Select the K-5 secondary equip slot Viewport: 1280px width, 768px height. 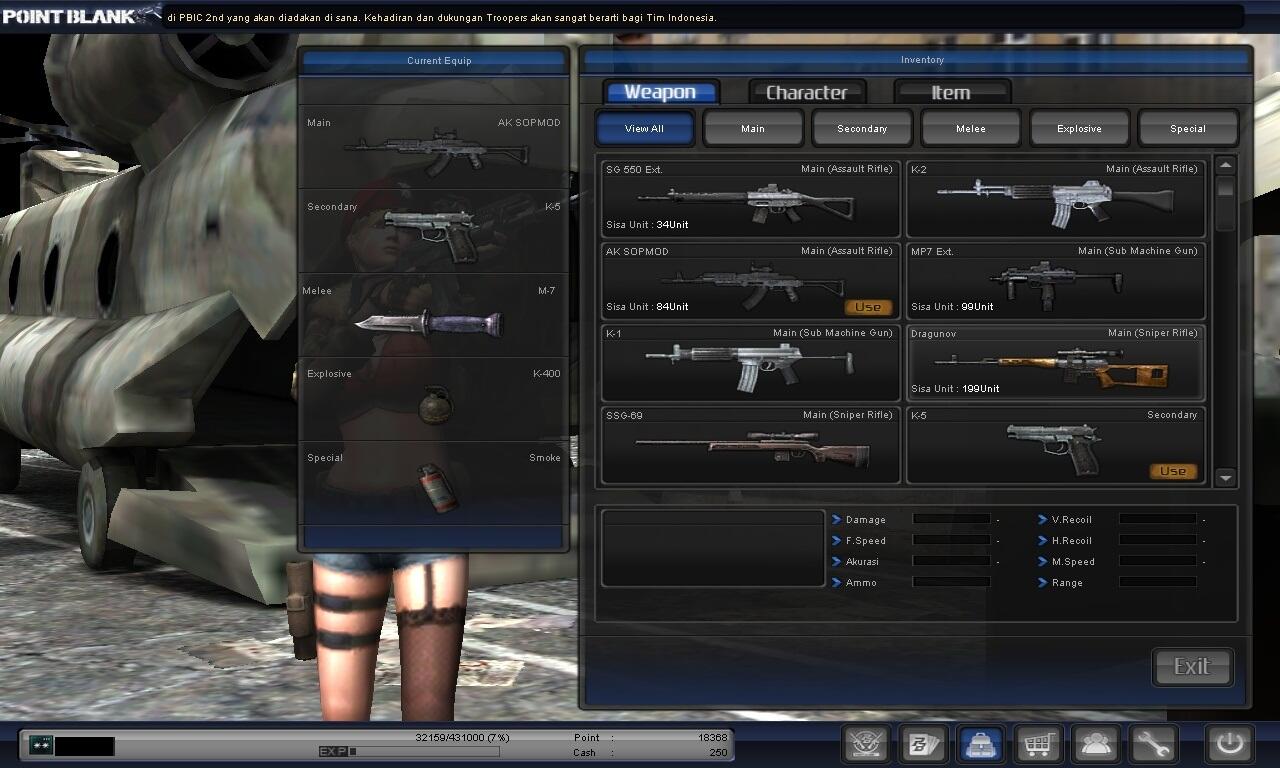point(434,232)
